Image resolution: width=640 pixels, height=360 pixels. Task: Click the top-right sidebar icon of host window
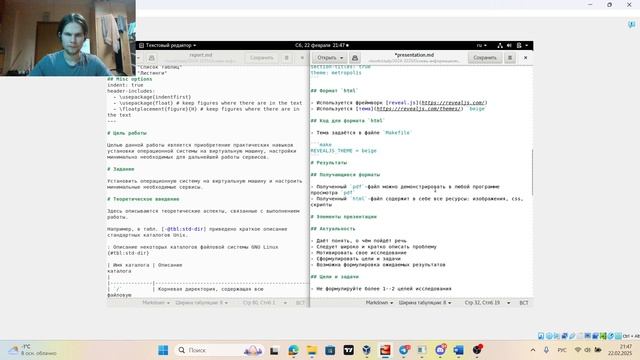coord(631,25)
